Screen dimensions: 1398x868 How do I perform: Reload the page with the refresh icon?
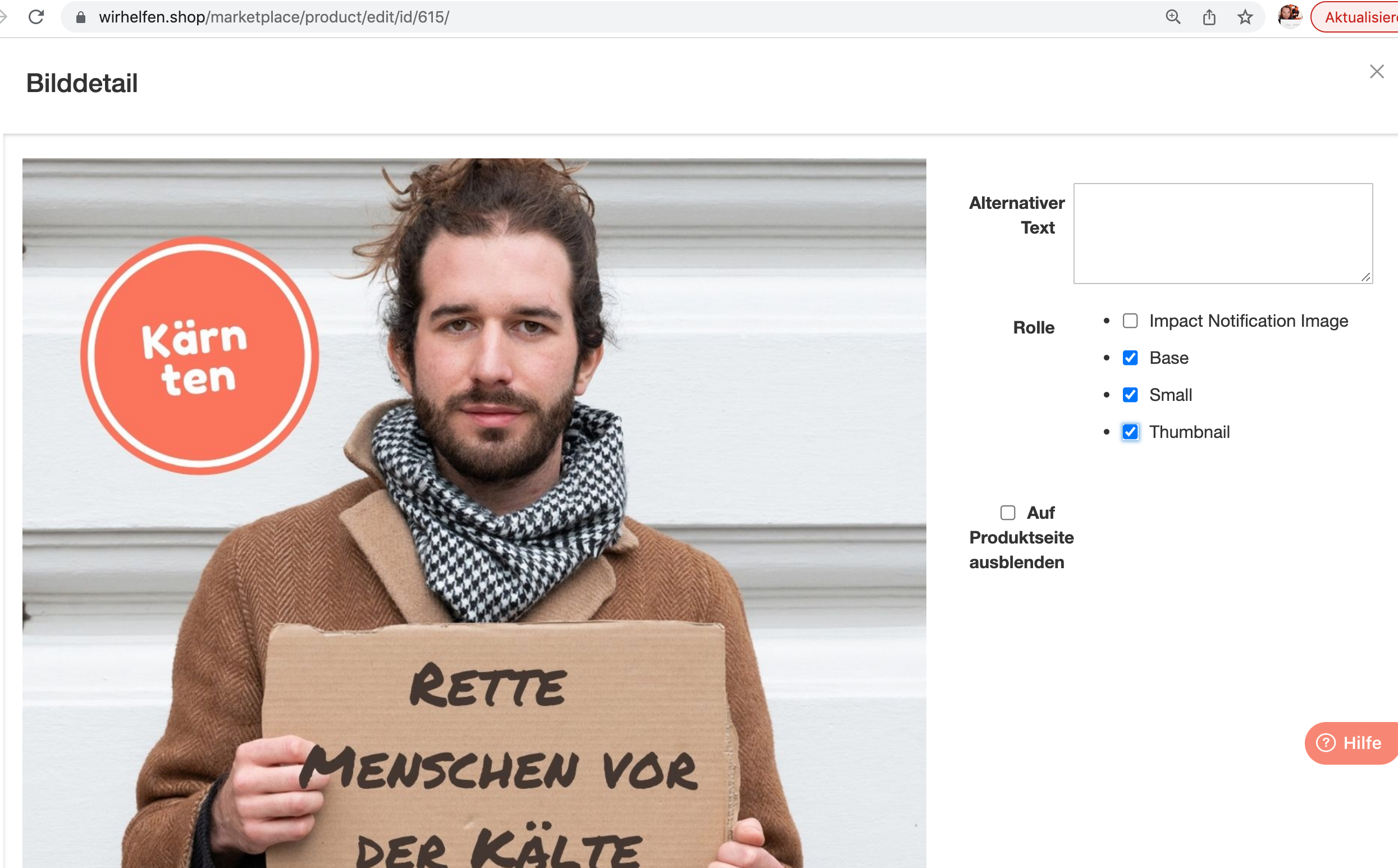tap(36, 17)
